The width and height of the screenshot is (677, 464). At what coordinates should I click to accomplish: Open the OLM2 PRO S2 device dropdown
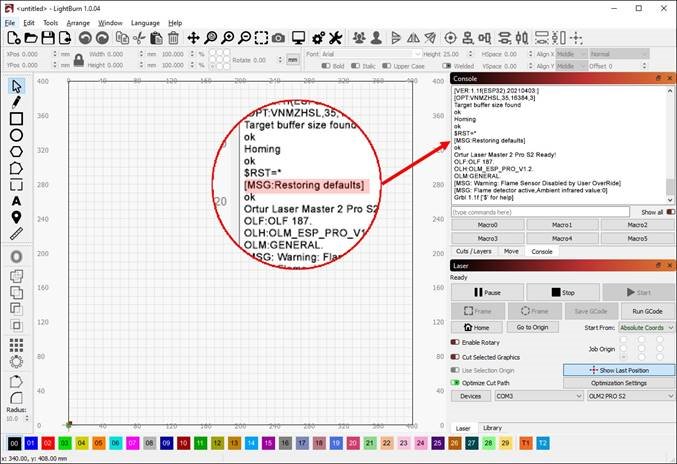coord(631,396)
